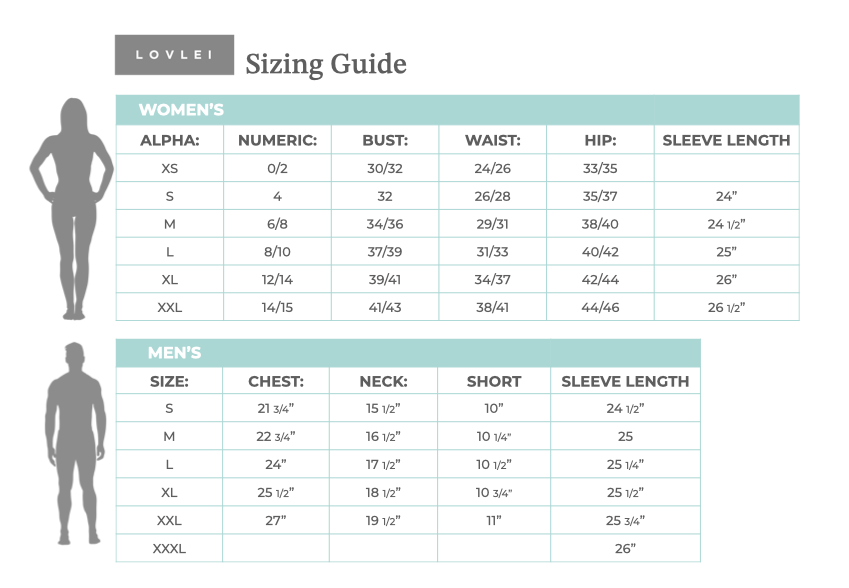Click the 38/40 hip measurement cell

pyautogui.click(x=600, y=224)
